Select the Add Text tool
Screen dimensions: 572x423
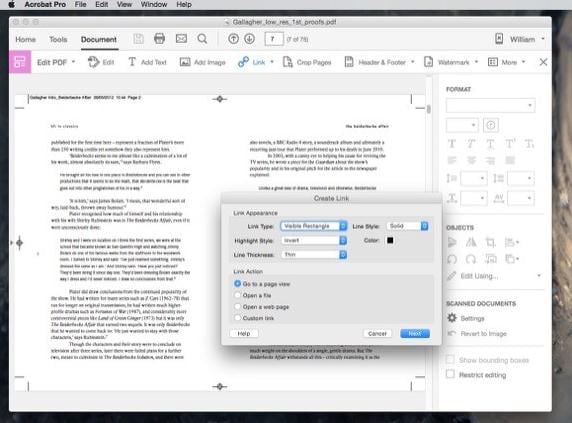147,62
